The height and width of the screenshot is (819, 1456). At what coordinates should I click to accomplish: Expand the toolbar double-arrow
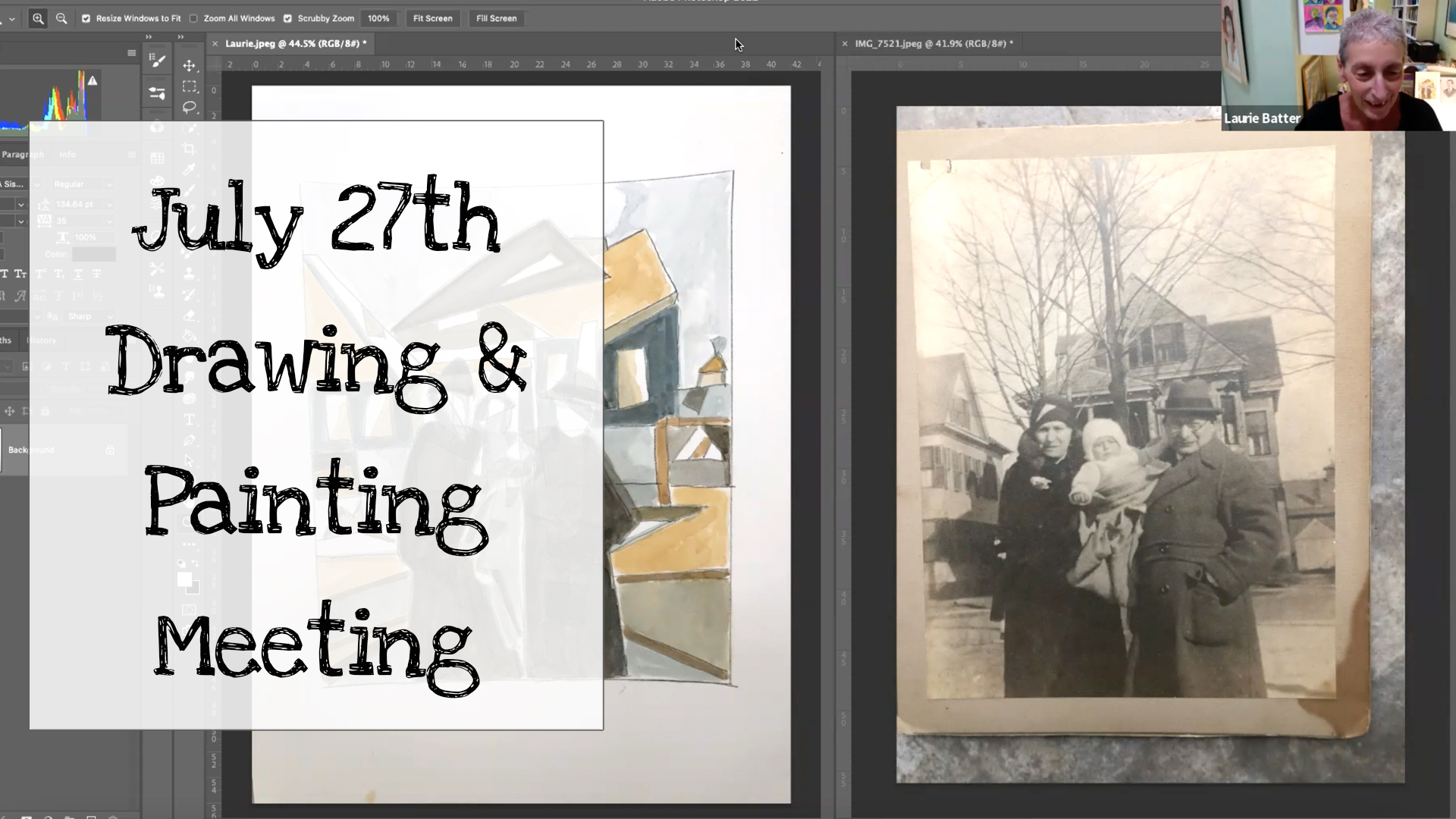pos(180,36)
